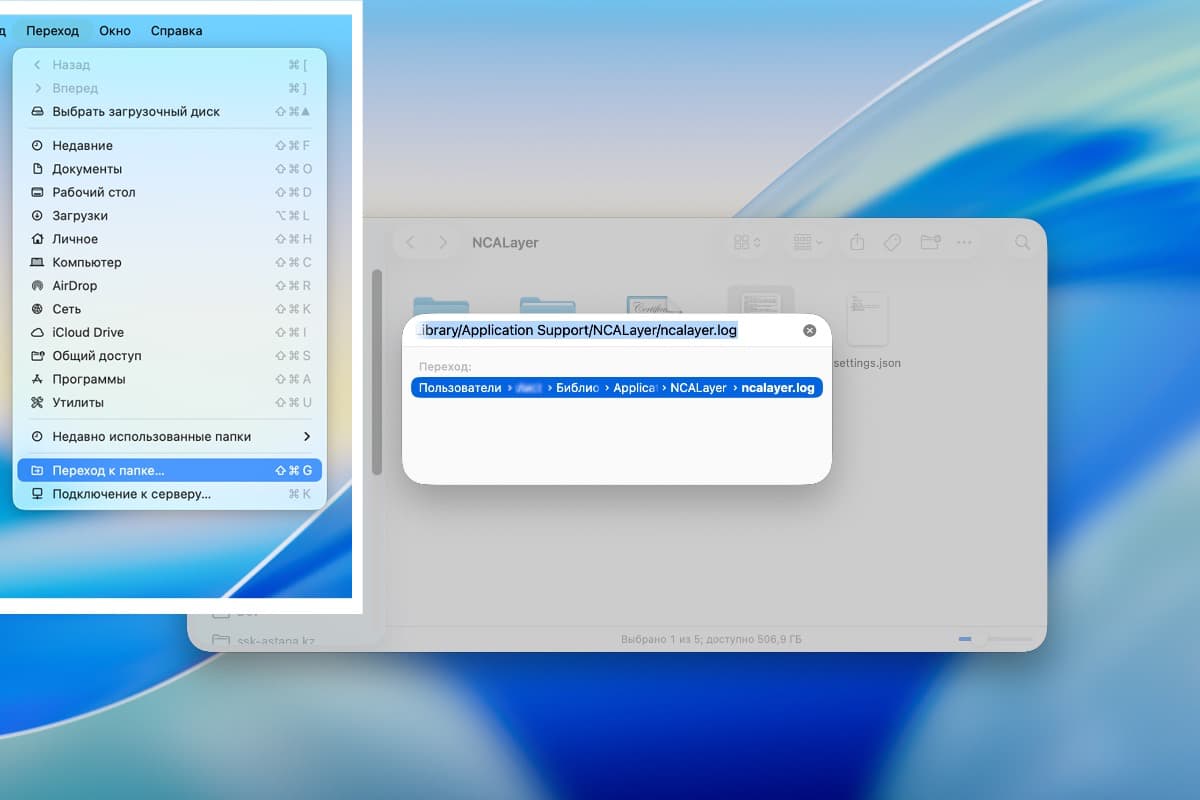1200x800 pixels.
Task: Select the certificate file icon in Finder
Action: tap(653, 304)
